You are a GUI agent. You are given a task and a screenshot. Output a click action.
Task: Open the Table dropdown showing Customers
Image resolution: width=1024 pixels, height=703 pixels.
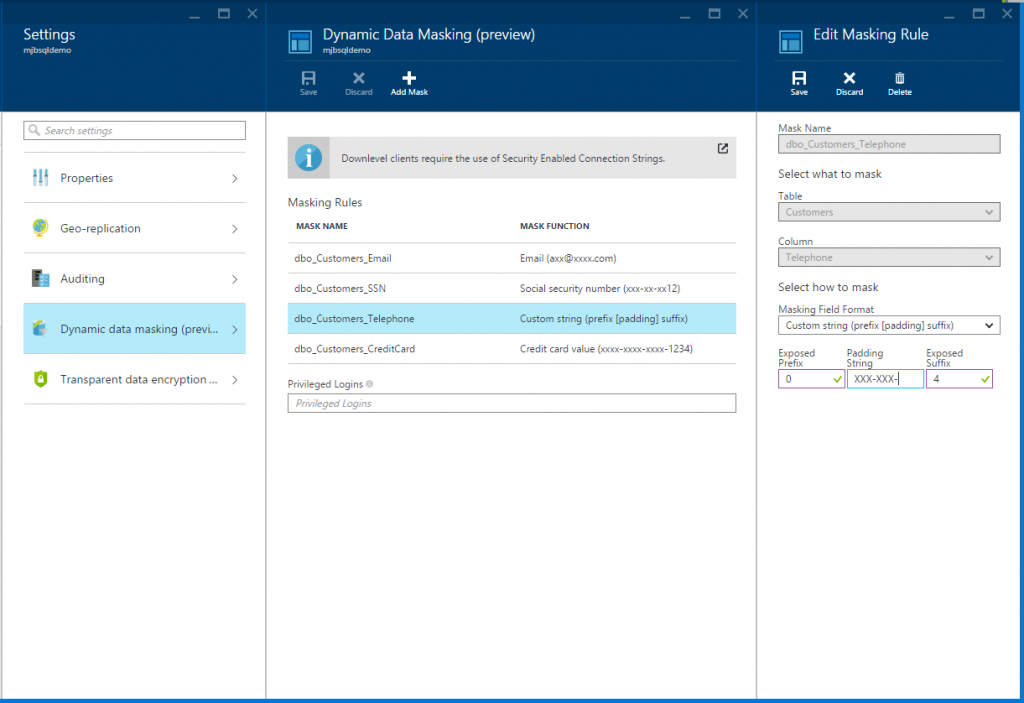pyautogui.click(x=888, y=211)
